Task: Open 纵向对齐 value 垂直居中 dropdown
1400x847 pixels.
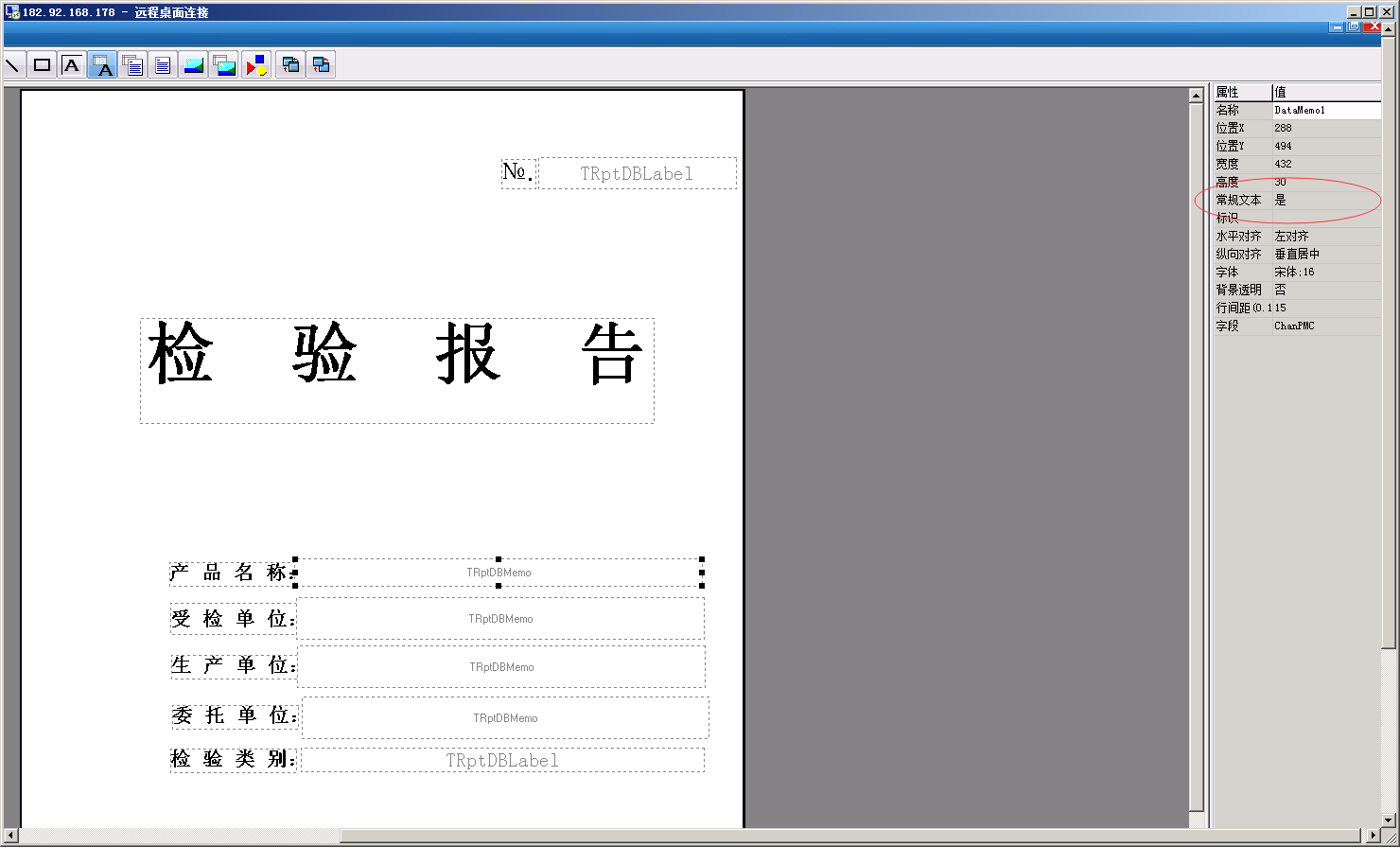Action: point(1324,255)
